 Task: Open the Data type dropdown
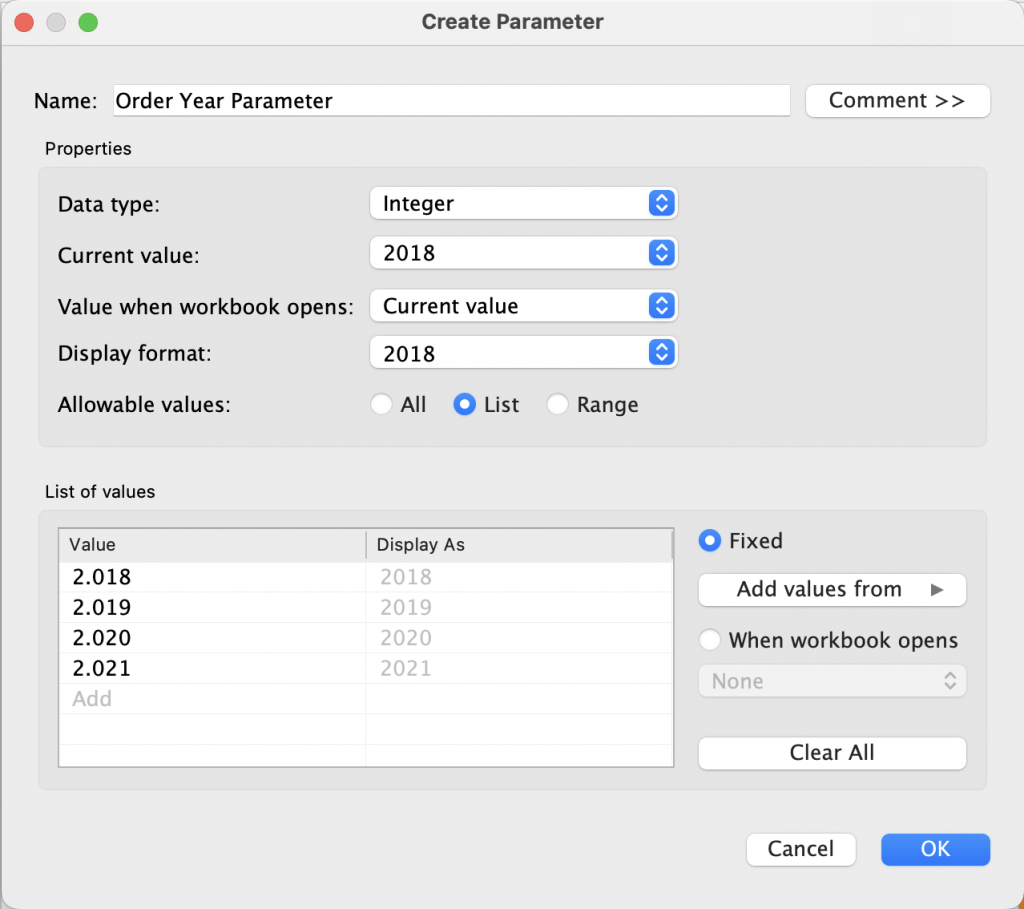click(x=523, y=204)
